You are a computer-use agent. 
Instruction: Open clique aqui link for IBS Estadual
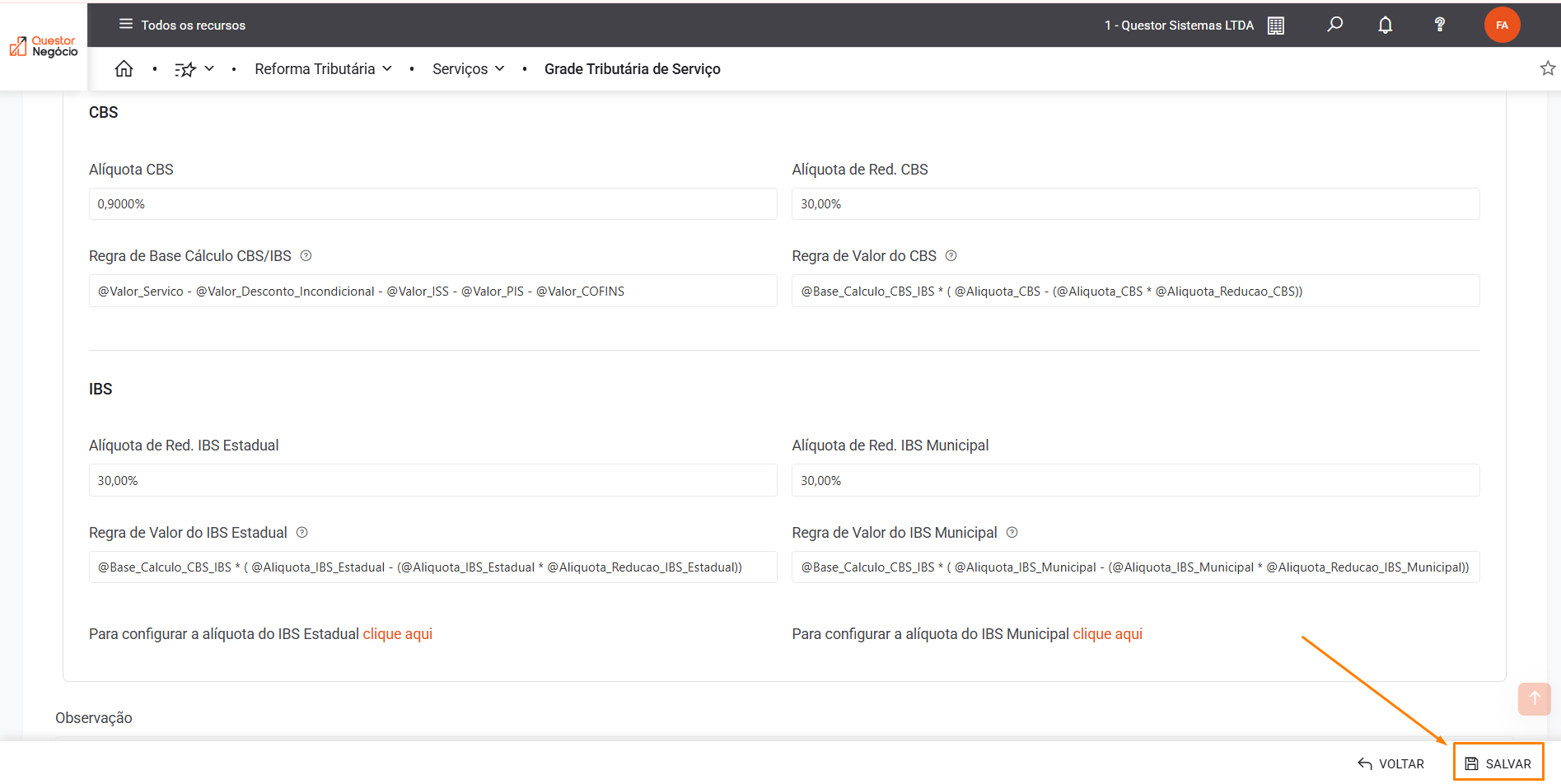[x=397, y=634]
